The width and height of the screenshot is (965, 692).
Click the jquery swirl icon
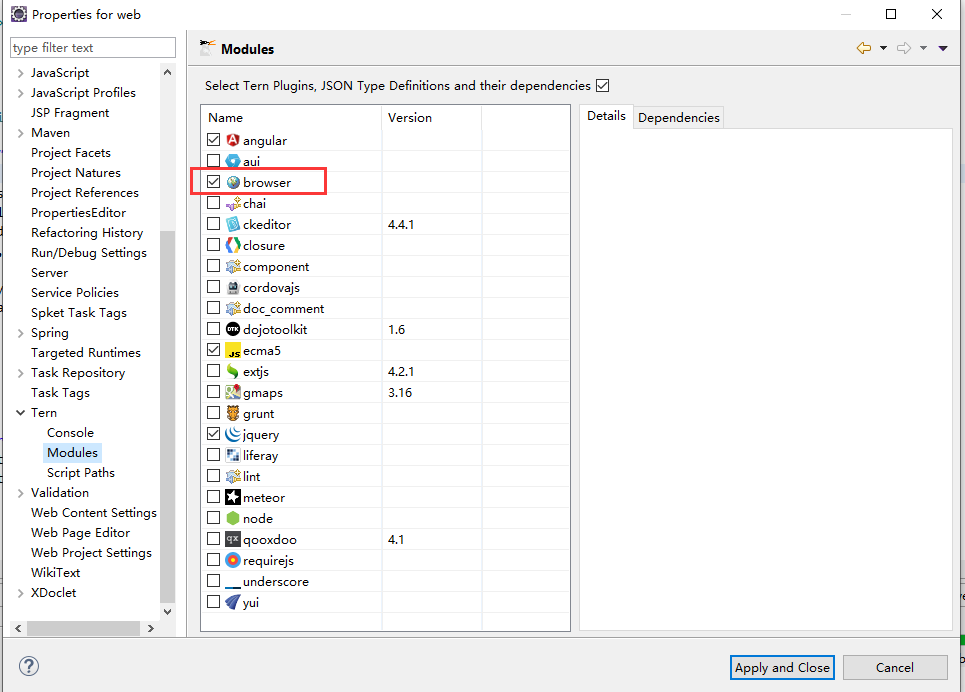[233, 434]
